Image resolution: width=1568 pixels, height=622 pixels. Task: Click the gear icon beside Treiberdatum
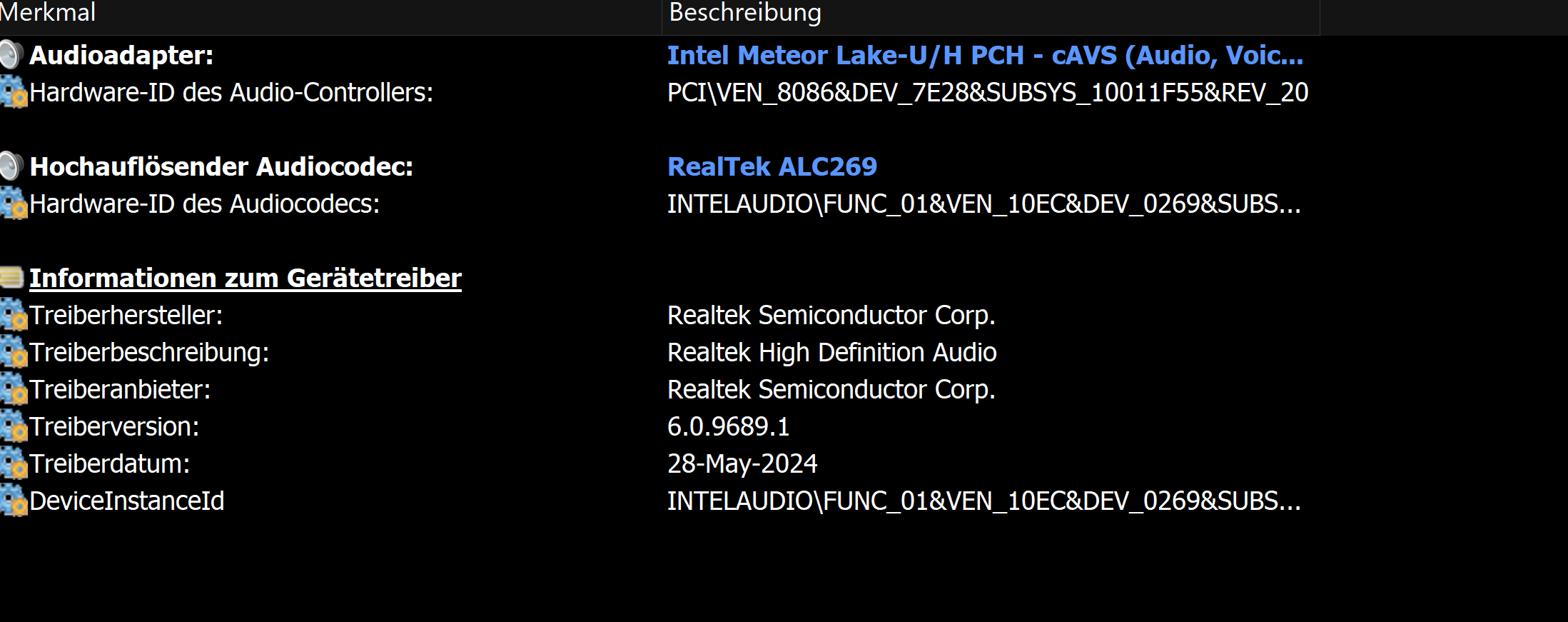coord(13,464)
